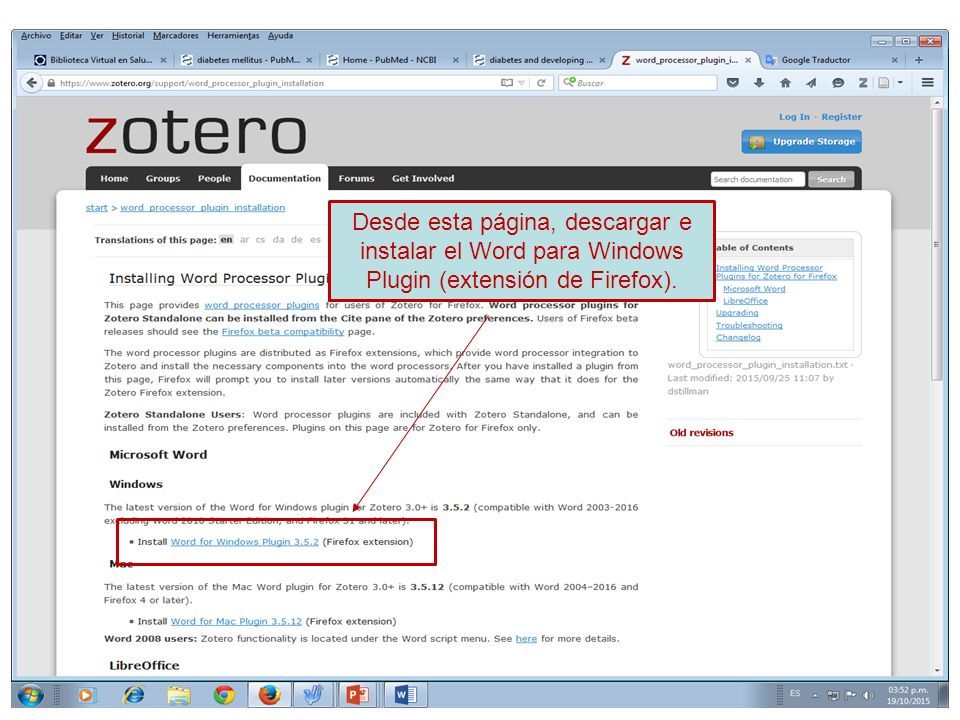
Task: Click the padlock site identity icon
Action: [x=51, y=83]
